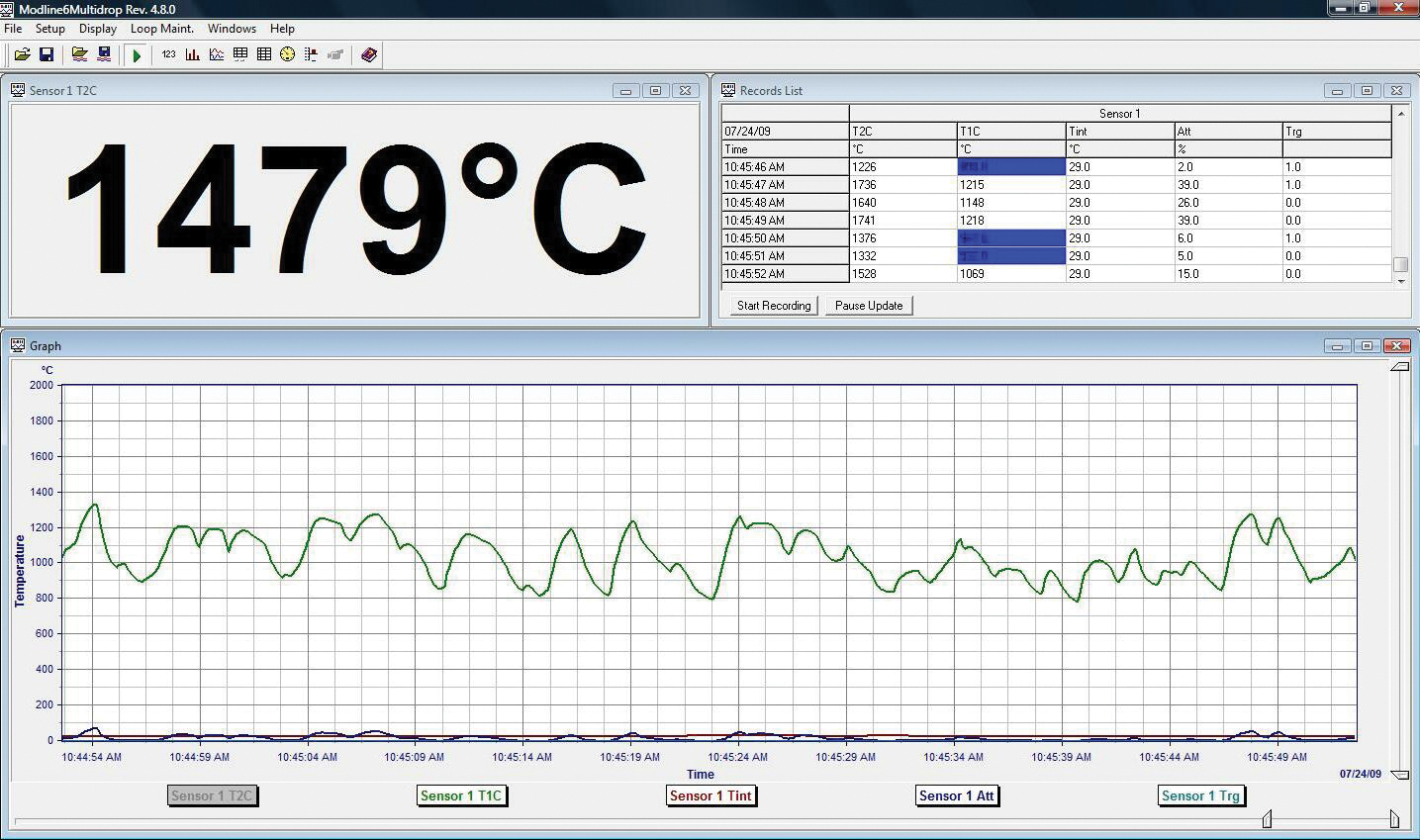Click the lower graph scale slider handle
This screenshot has height=840, width=1420.
coord(1399,774)
